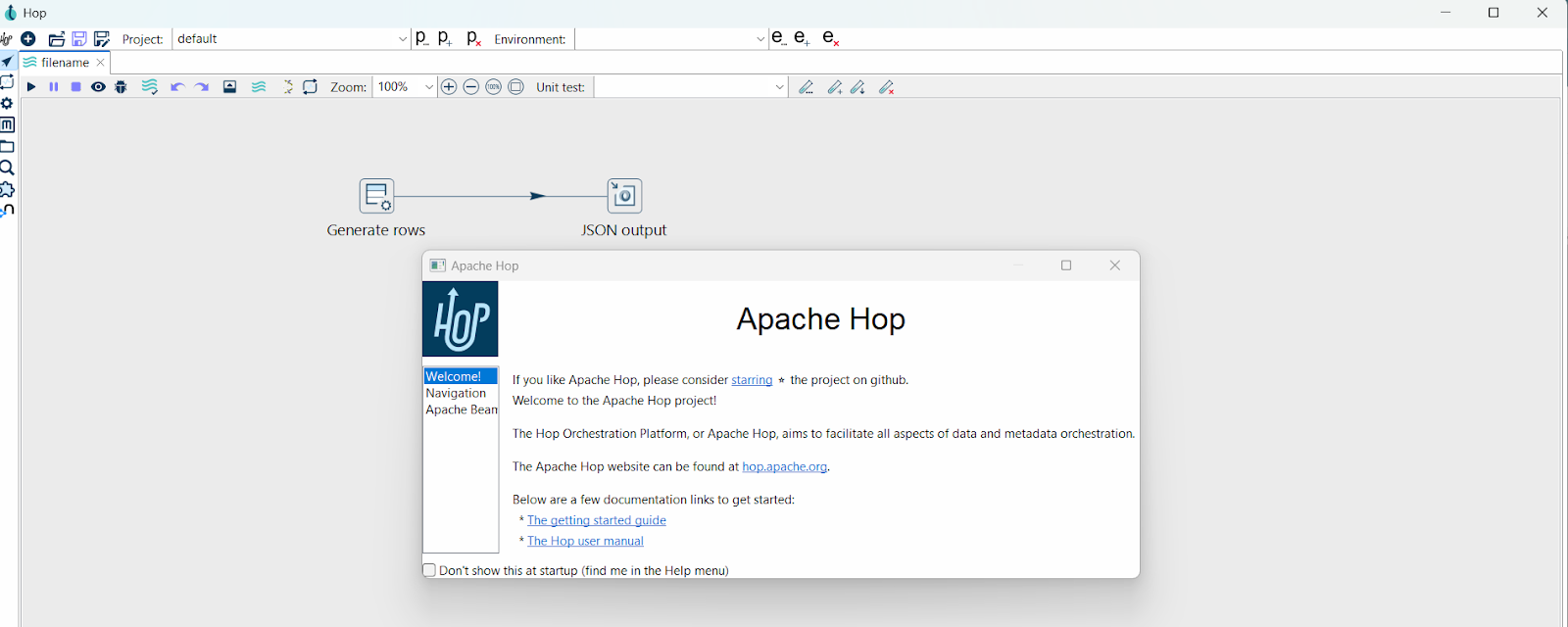Open the Metadata perspective icon
This screenshot has height=627, width=1568.
pyautogui.click(x=7, y=125)
